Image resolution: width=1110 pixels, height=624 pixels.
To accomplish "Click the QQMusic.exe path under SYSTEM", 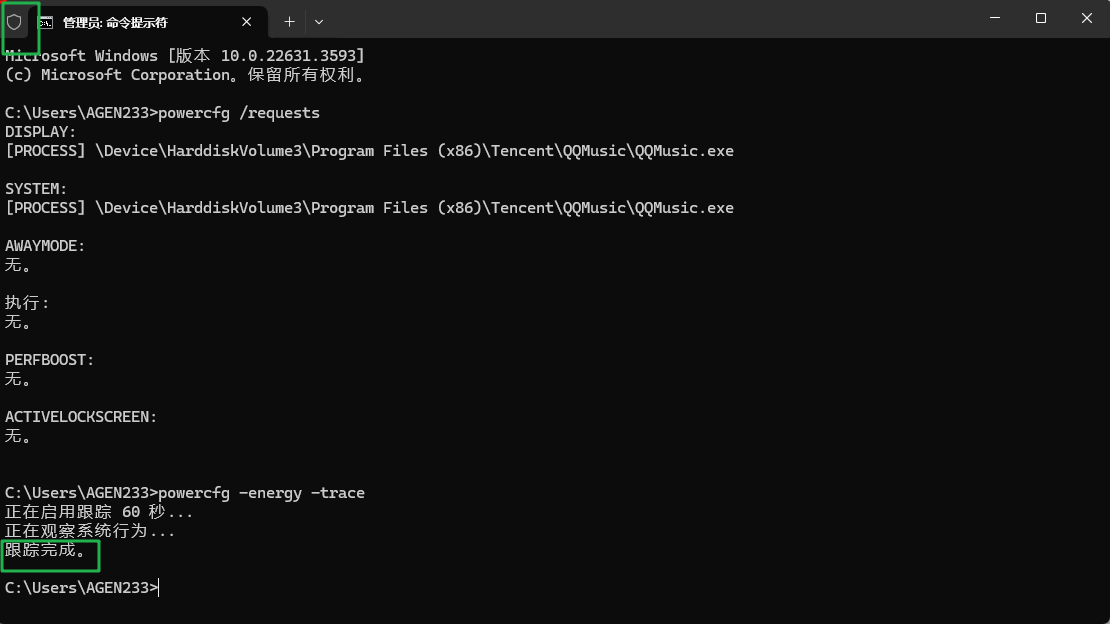I will coord(370,207).
